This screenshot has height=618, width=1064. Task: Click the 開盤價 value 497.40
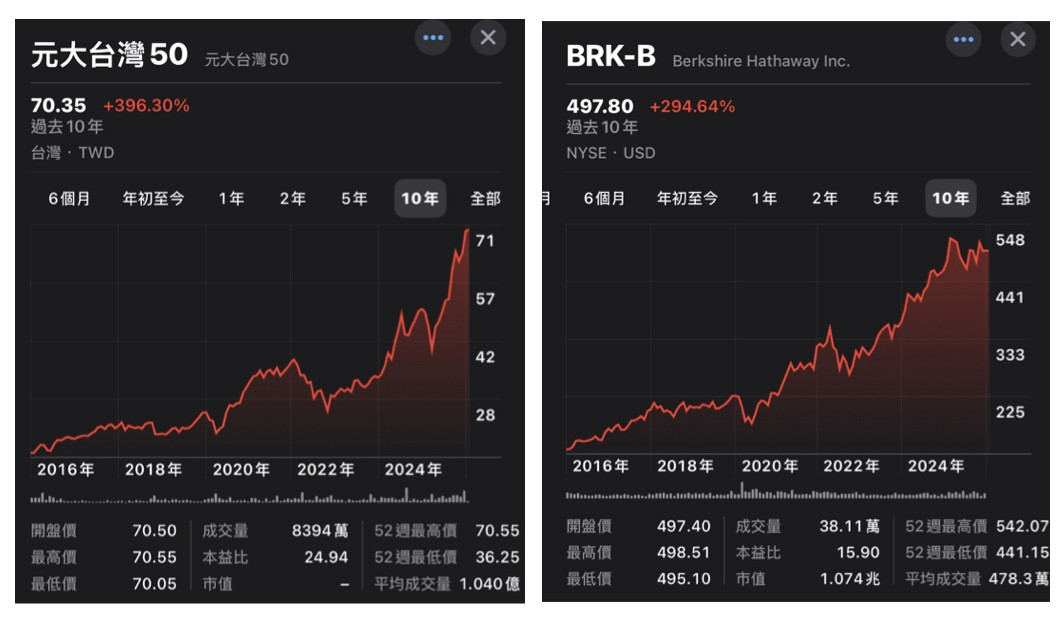pos(683,526)
